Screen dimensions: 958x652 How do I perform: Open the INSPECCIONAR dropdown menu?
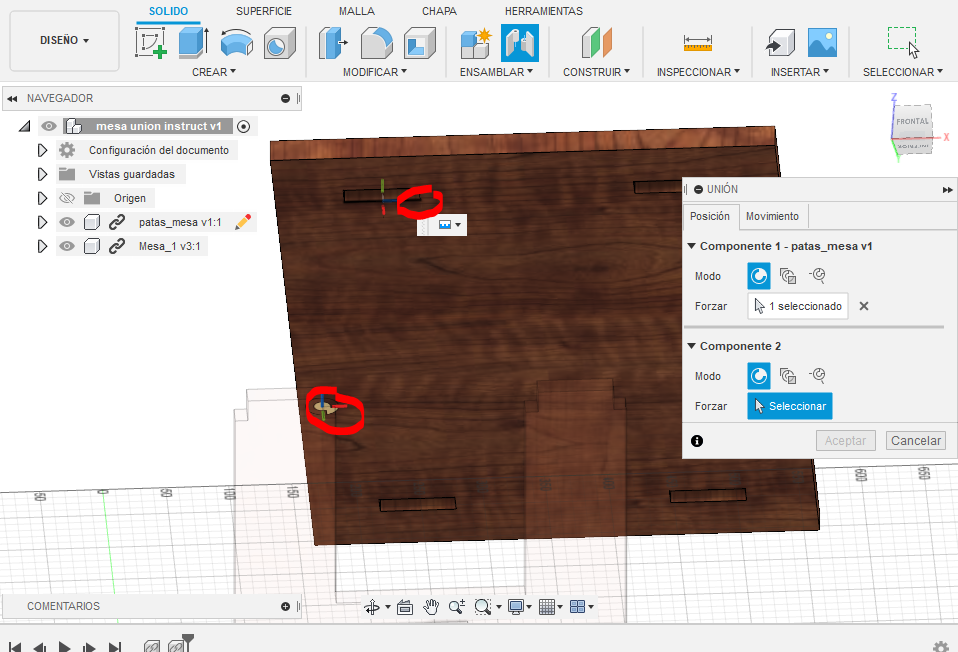698,72
